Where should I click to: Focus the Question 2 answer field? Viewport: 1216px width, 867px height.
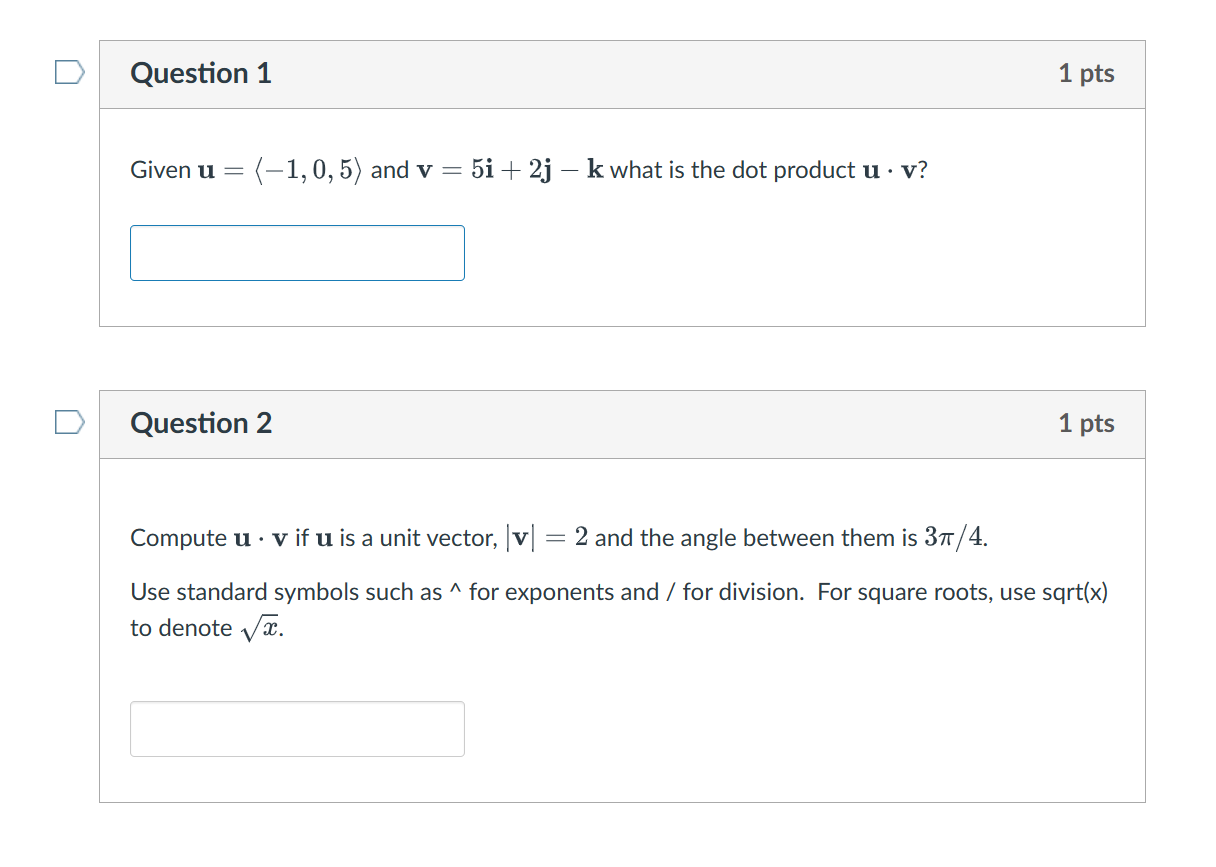point(297,729)
